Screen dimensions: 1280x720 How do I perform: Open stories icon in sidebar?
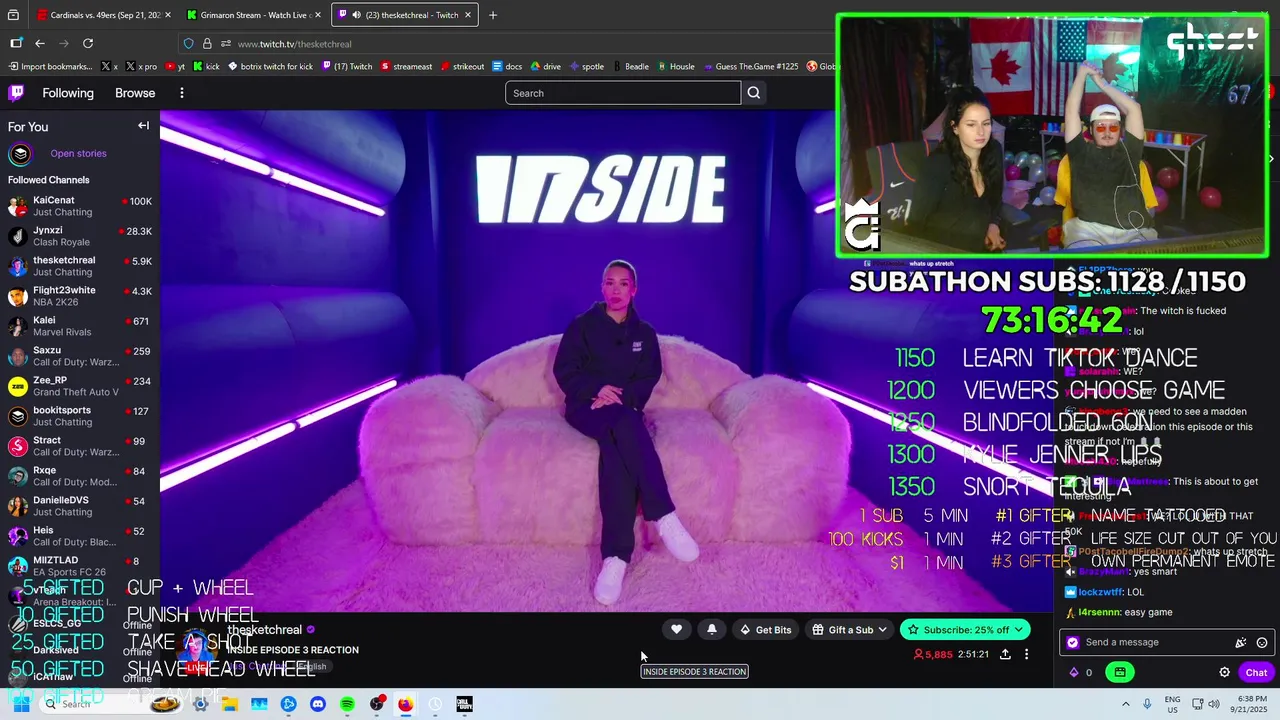[20, 154]
